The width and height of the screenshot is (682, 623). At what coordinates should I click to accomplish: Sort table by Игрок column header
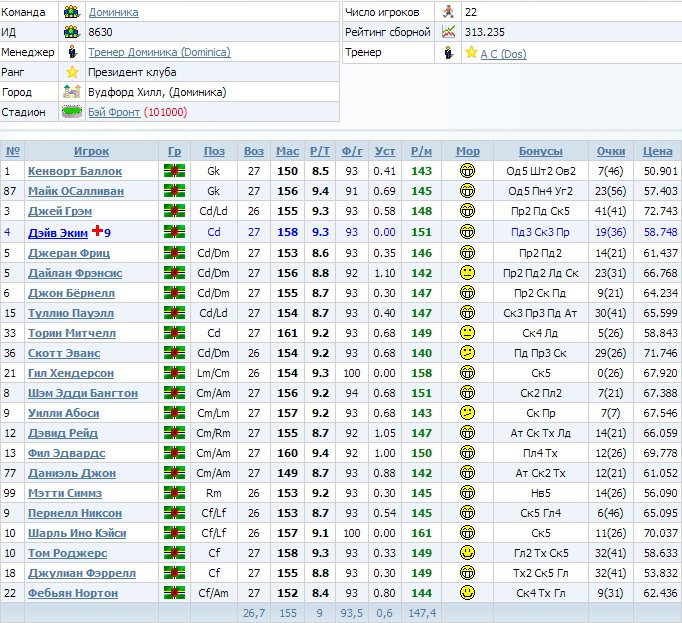coord(91,151)
